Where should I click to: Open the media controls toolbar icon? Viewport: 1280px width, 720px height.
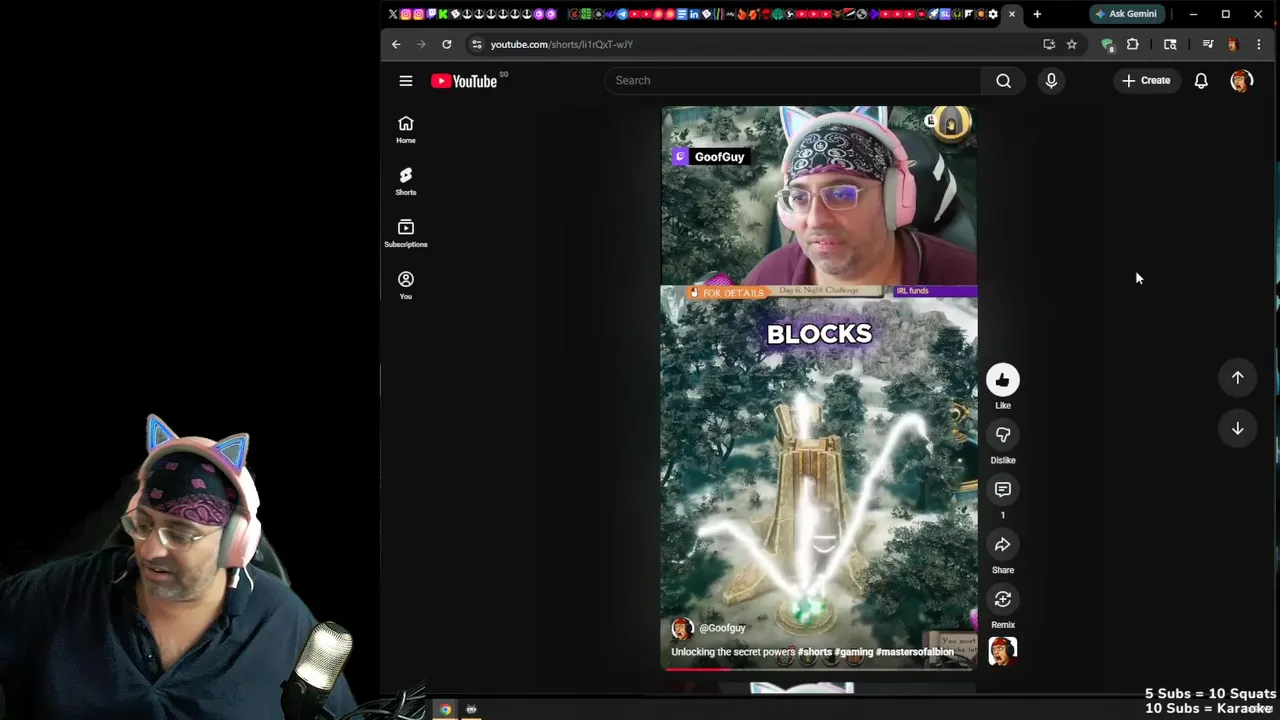point(1208,44)
